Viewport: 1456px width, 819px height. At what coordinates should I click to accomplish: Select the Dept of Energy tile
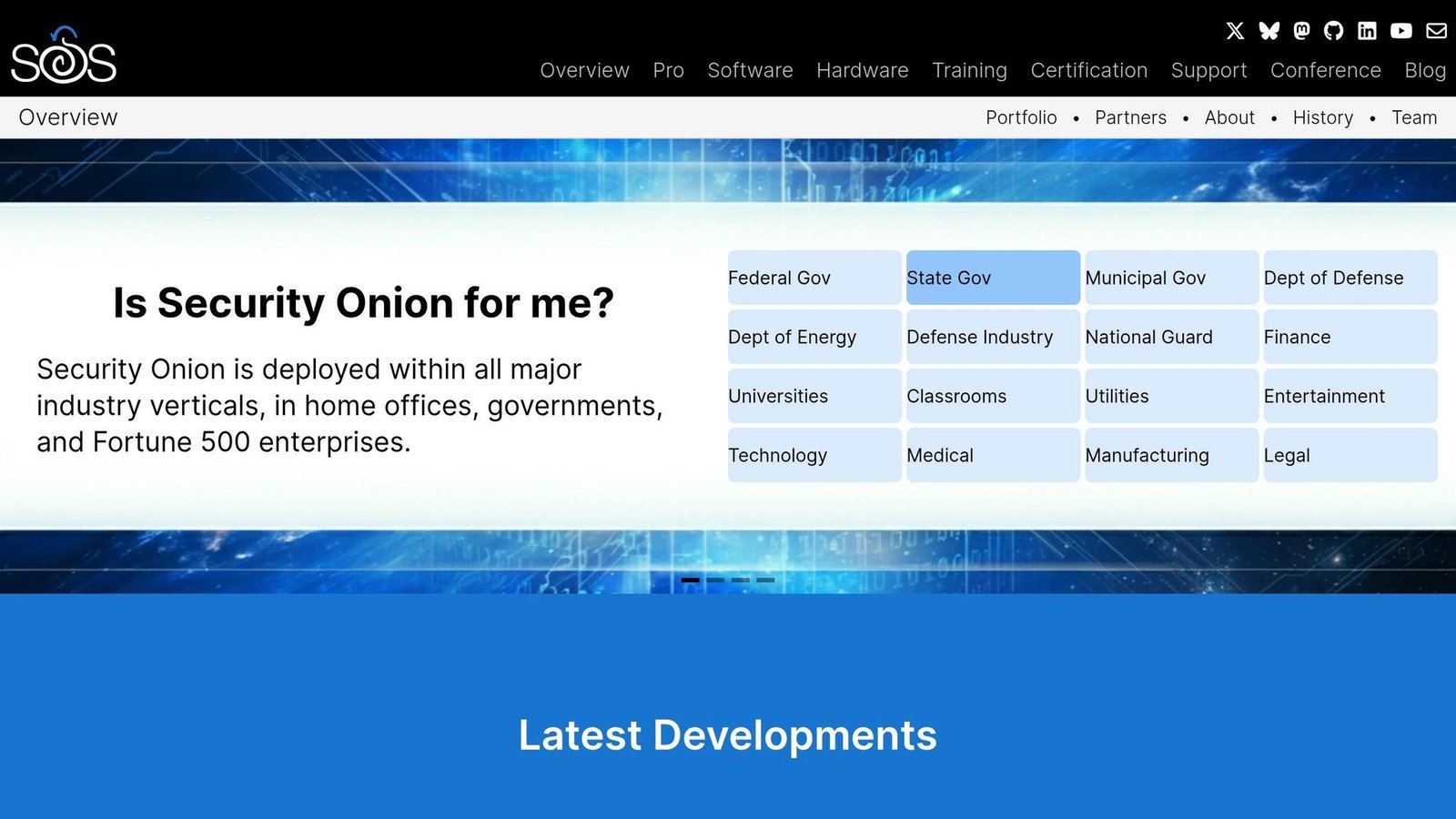tap(814, 337)
